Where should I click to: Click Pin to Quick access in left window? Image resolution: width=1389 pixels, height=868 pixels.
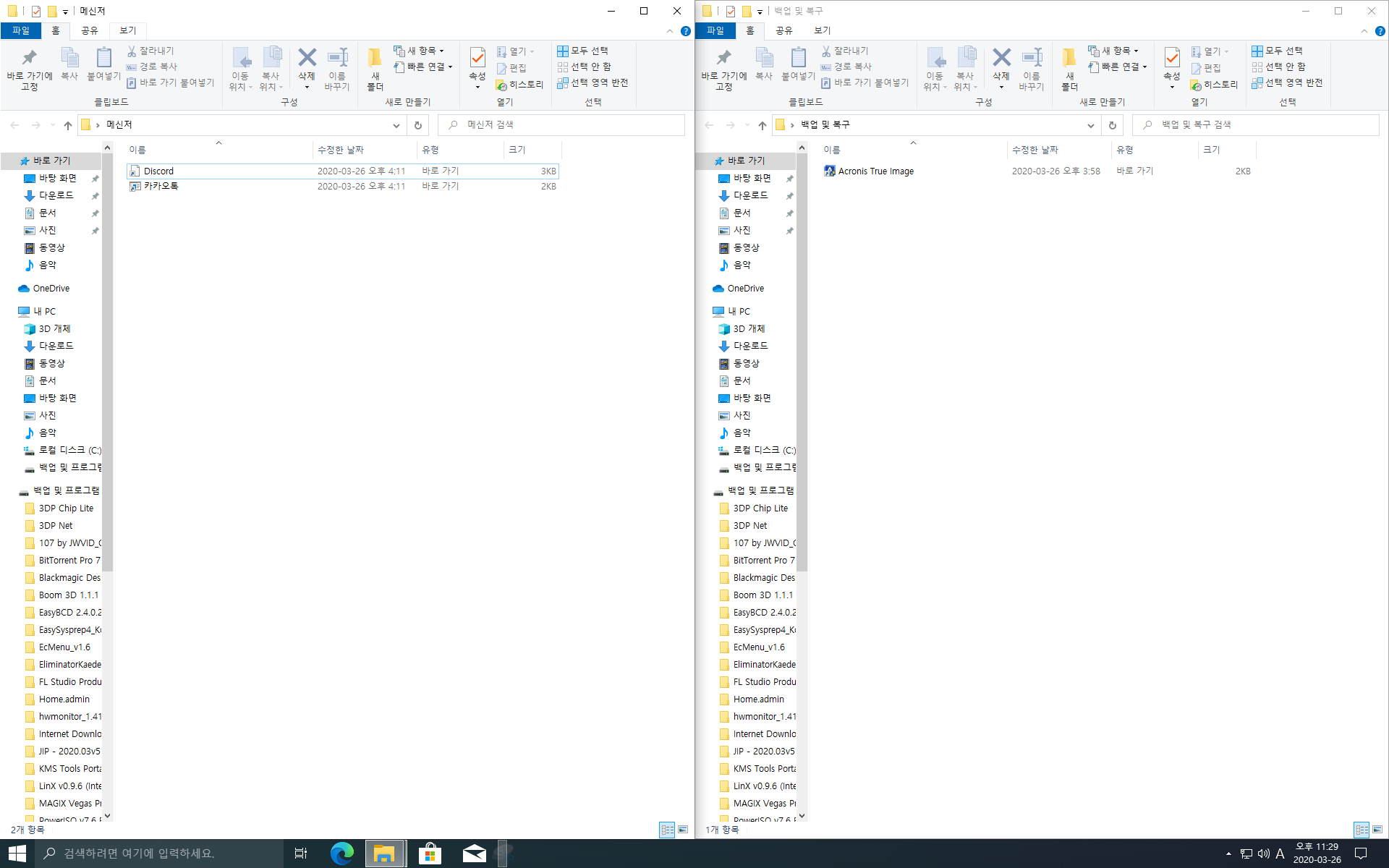coord(29,69)
